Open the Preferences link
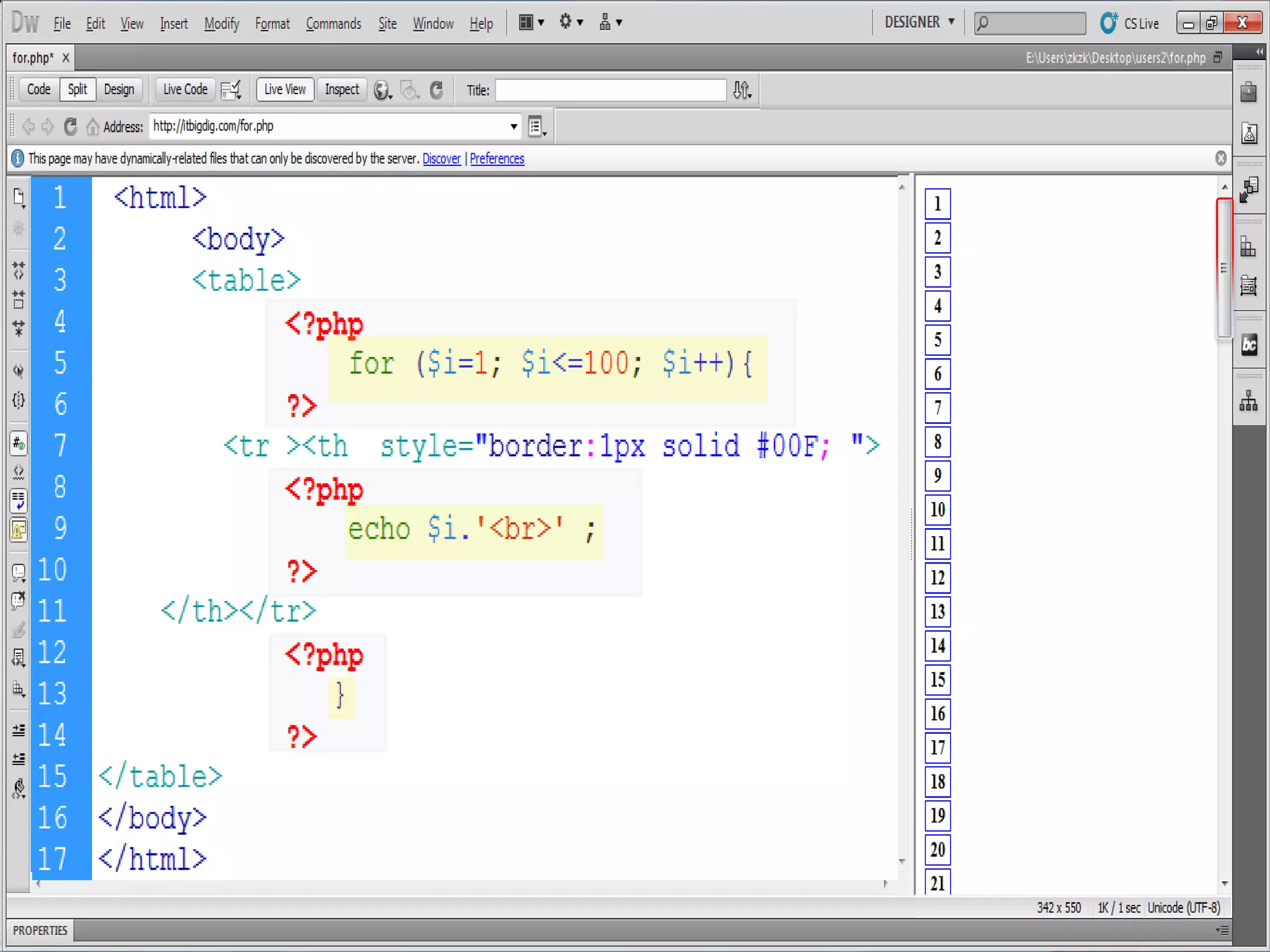Screen dimensions: 1270x952 pos(497,159)
